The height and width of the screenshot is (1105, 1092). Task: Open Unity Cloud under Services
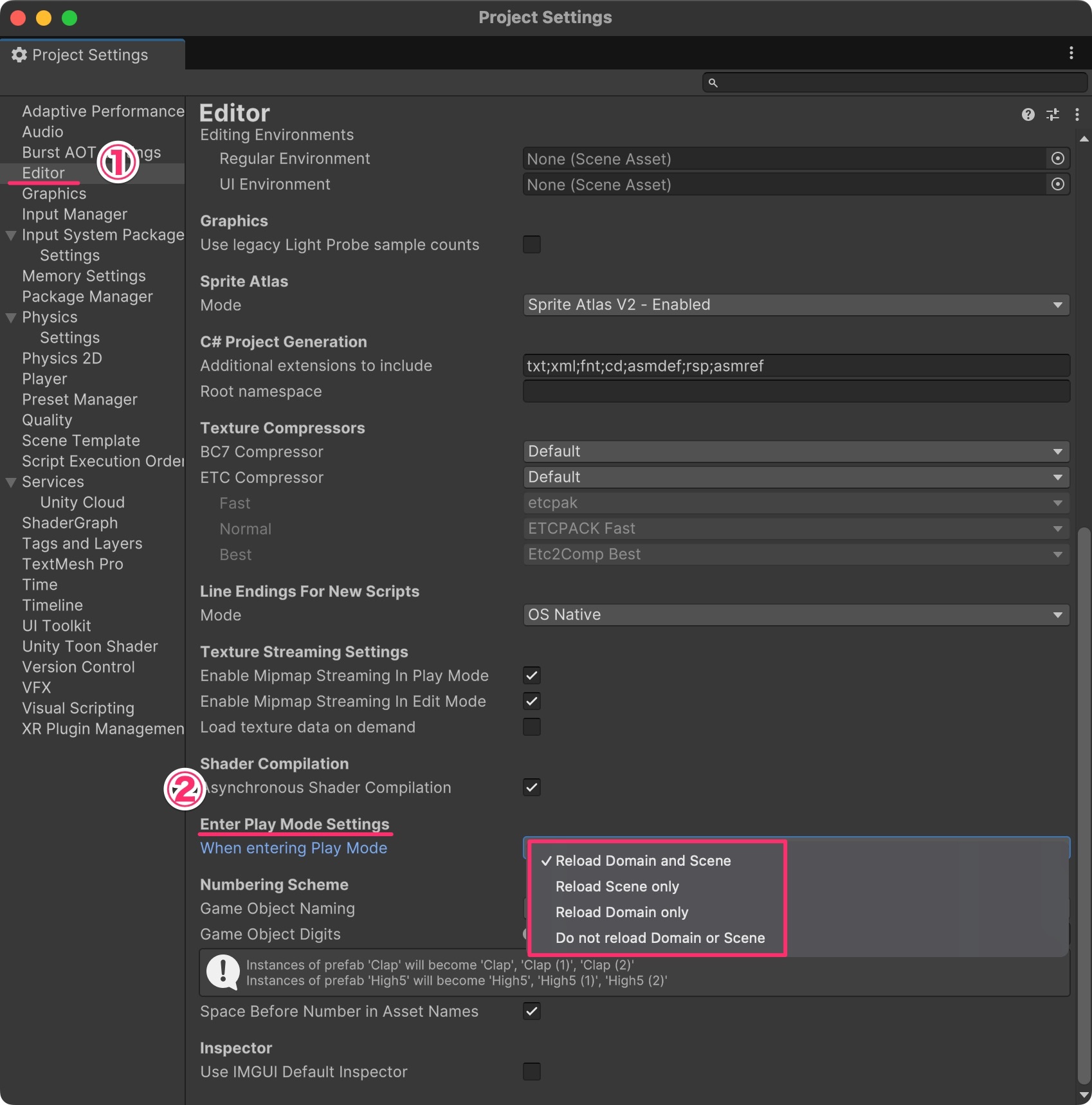pos(82,502)
